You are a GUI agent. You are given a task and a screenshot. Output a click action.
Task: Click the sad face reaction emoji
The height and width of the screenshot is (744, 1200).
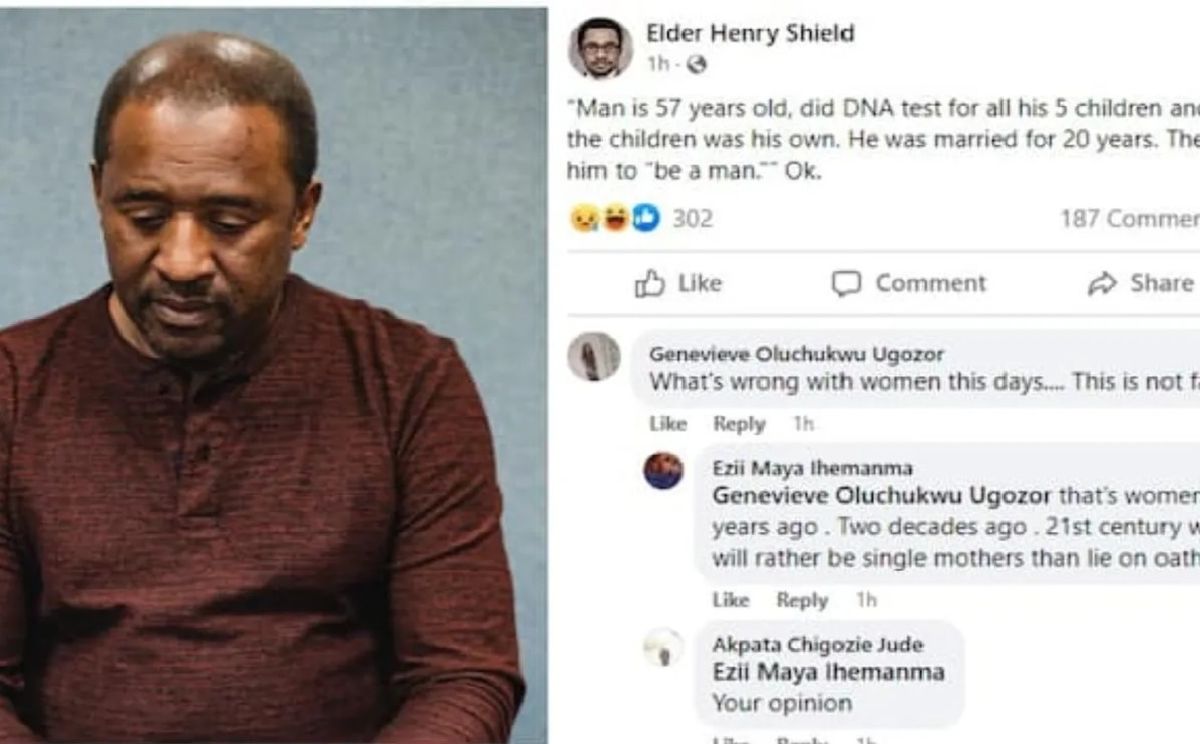pos(584,218)
